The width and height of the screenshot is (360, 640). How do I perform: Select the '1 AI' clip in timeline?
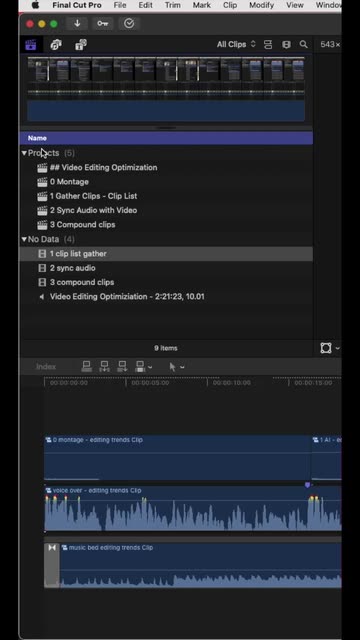coord(327,458)
